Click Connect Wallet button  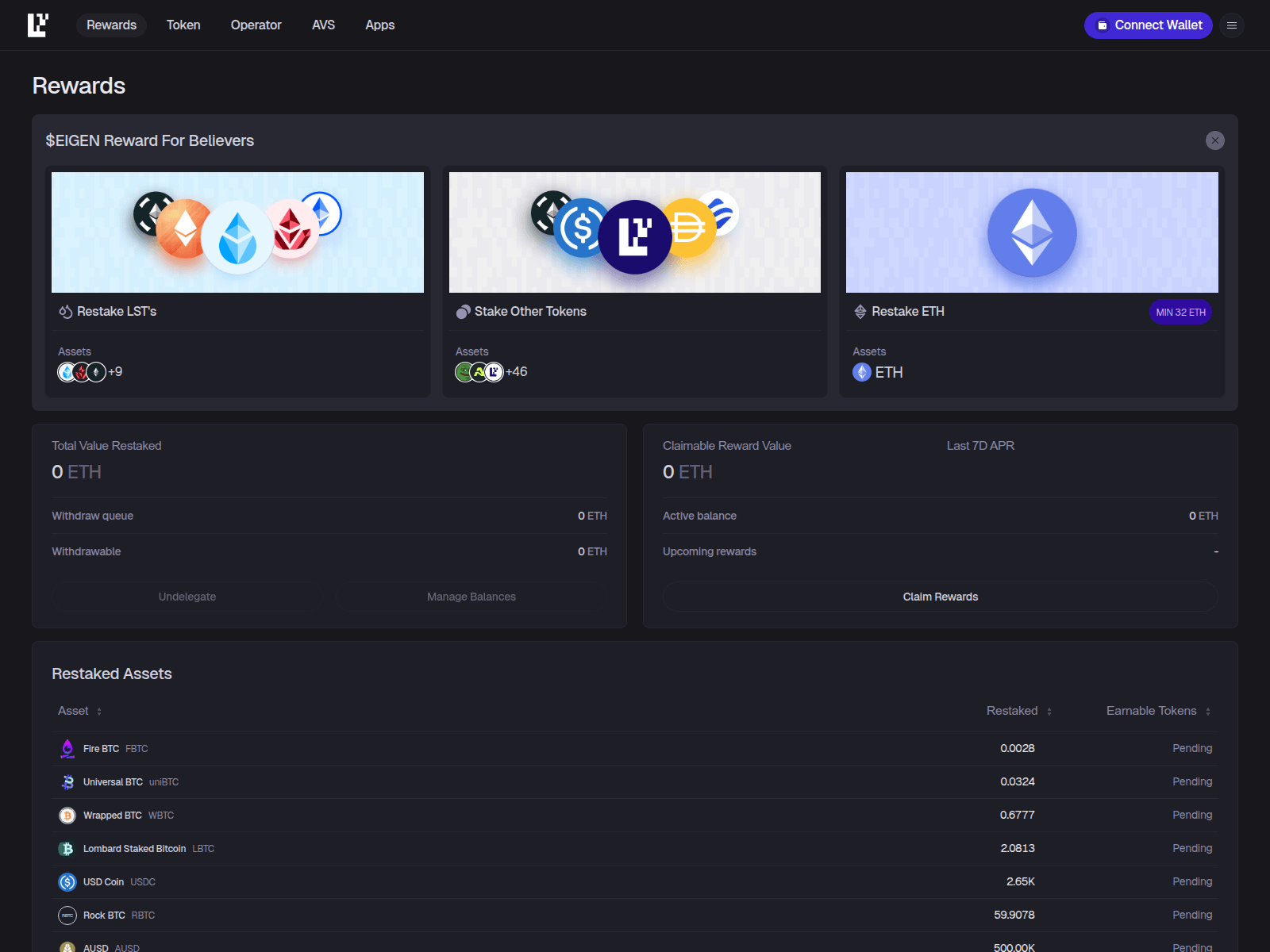(1148, 25)
